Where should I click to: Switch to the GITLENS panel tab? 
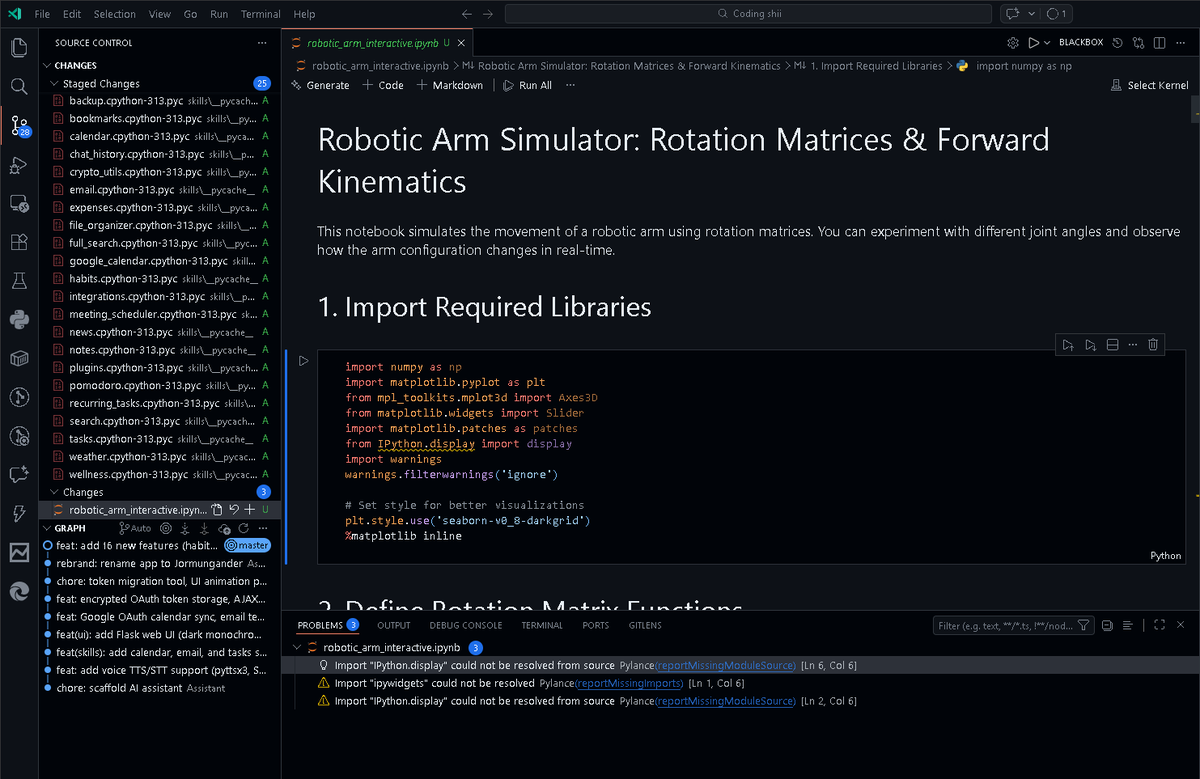coord(647,625)
